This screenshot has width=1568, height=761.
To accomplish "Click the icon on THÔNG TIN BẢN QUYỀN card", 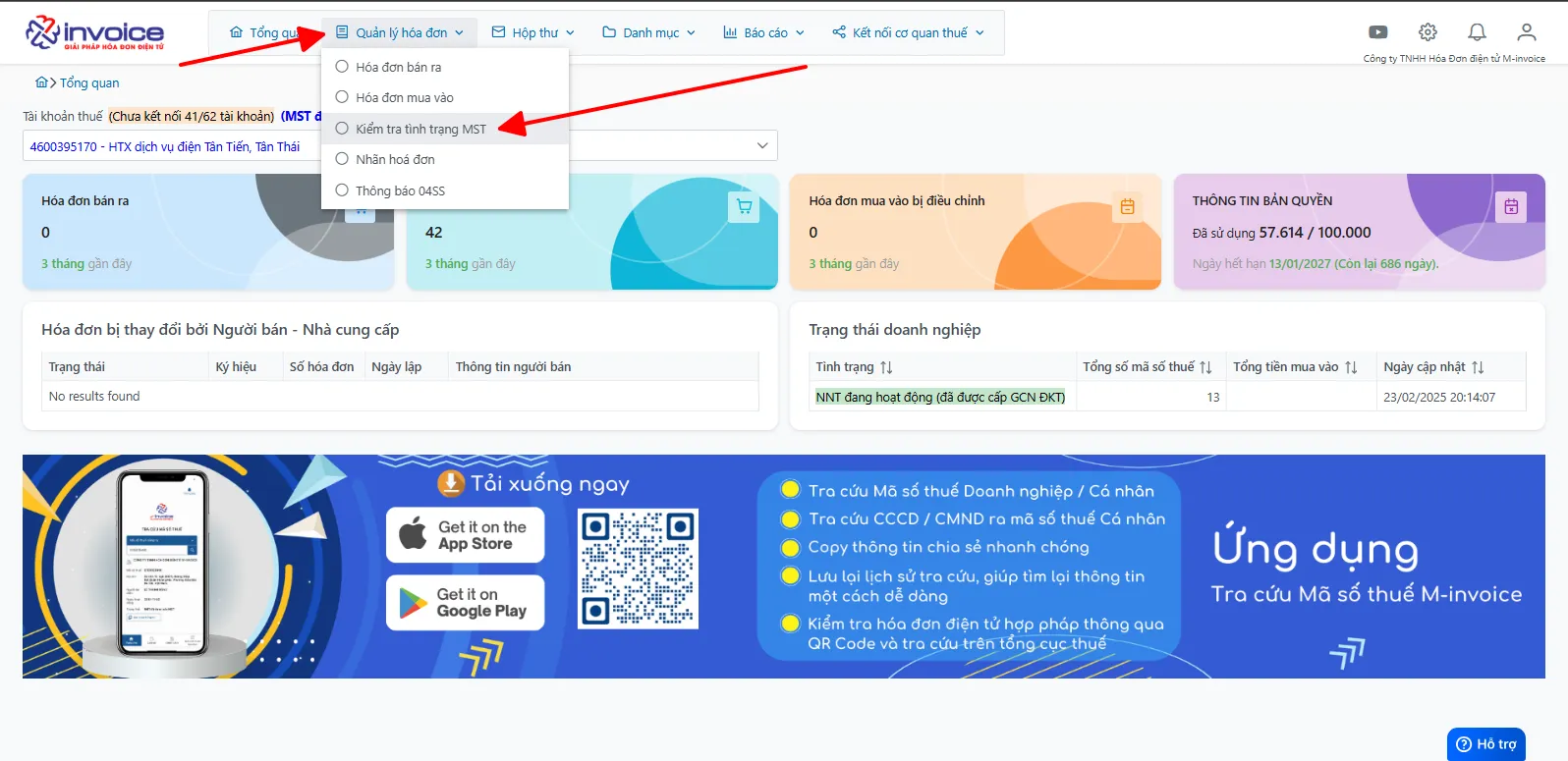I will (x=1511, y=207).
